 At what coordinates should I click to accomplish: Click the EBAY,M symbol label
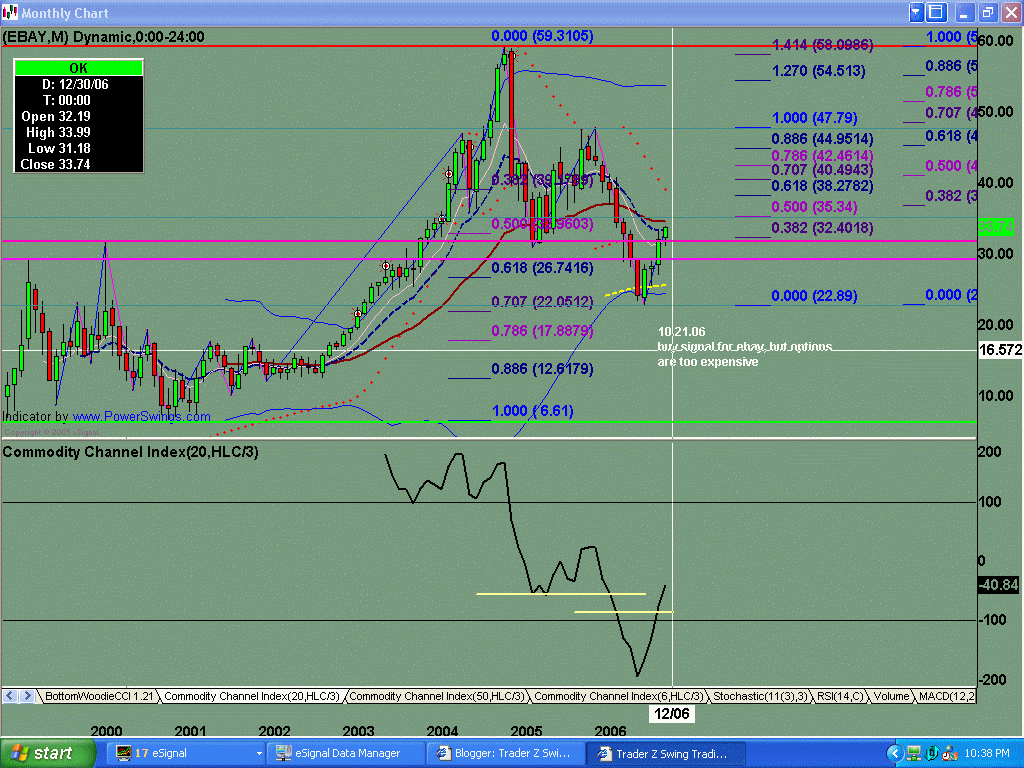click(35, 37)
